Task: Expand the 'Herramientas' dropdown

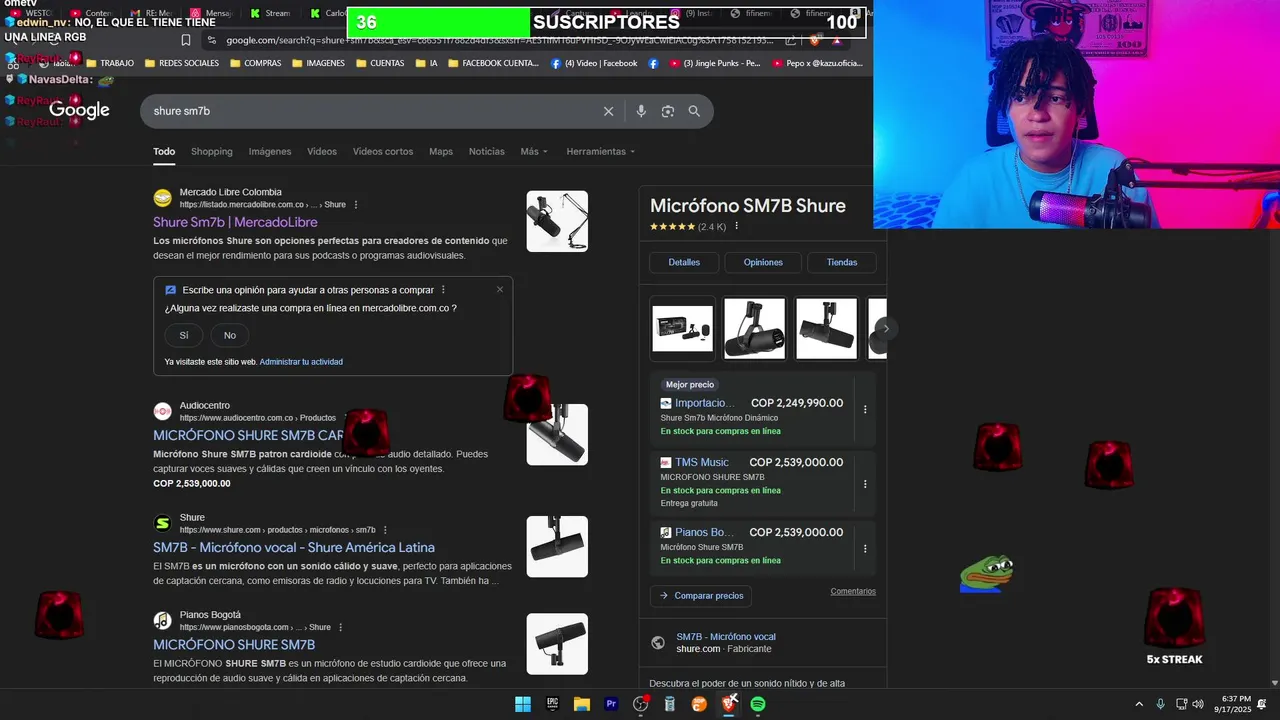Action: pyautogui.click(x=600, y=152)
